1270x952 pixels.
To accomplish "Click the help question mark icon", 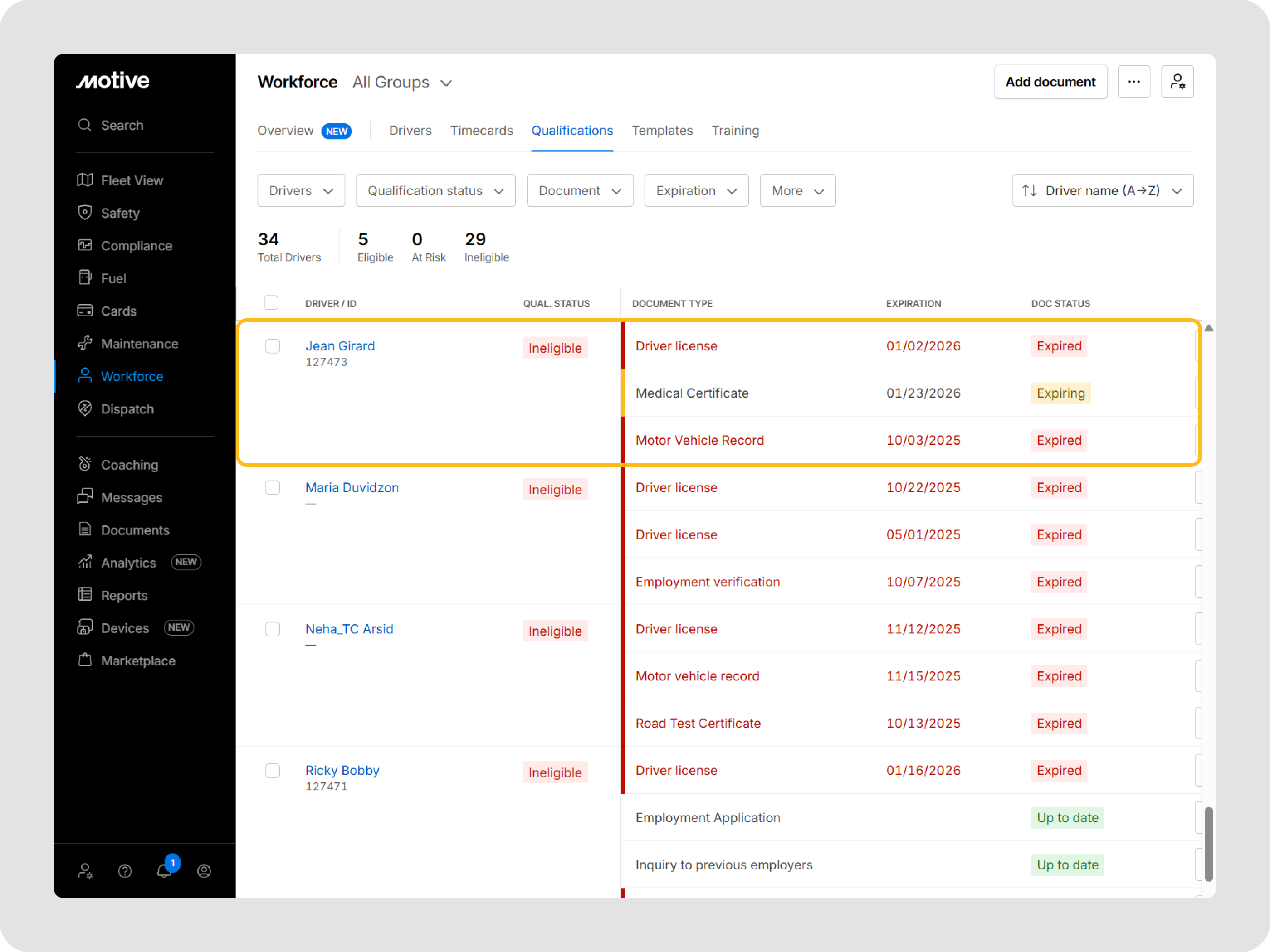I will (x=125, y=871).
